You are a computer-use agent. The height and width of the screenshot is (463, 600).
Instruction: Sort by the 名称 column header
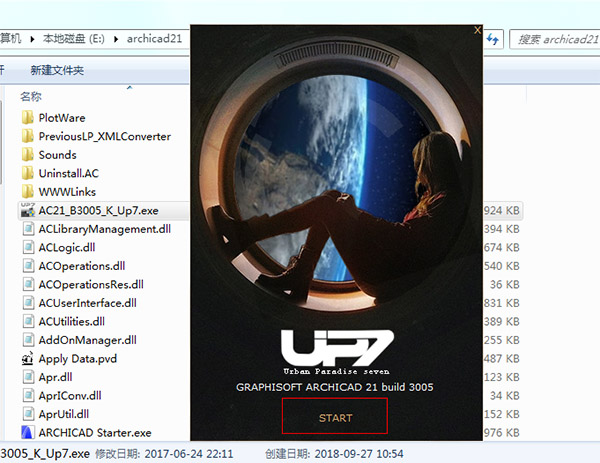[x=31, y=96]
